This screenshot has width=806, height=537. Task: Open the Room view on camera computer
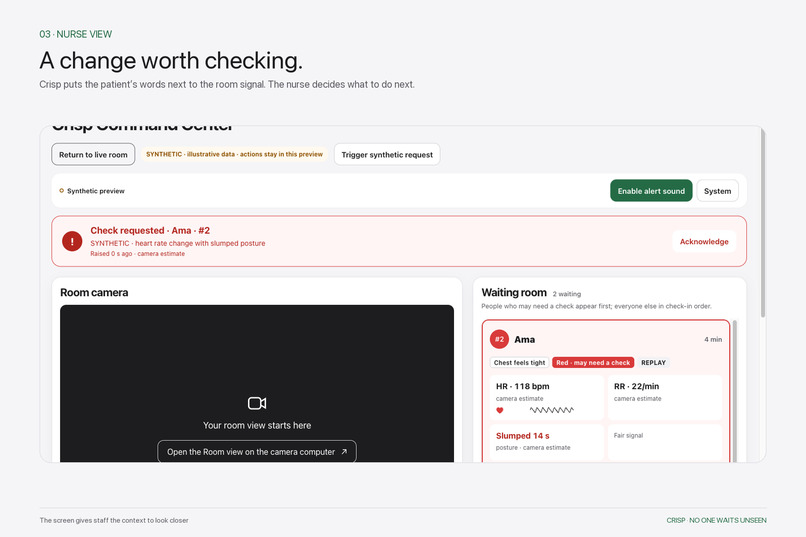[x=257, y=451]
